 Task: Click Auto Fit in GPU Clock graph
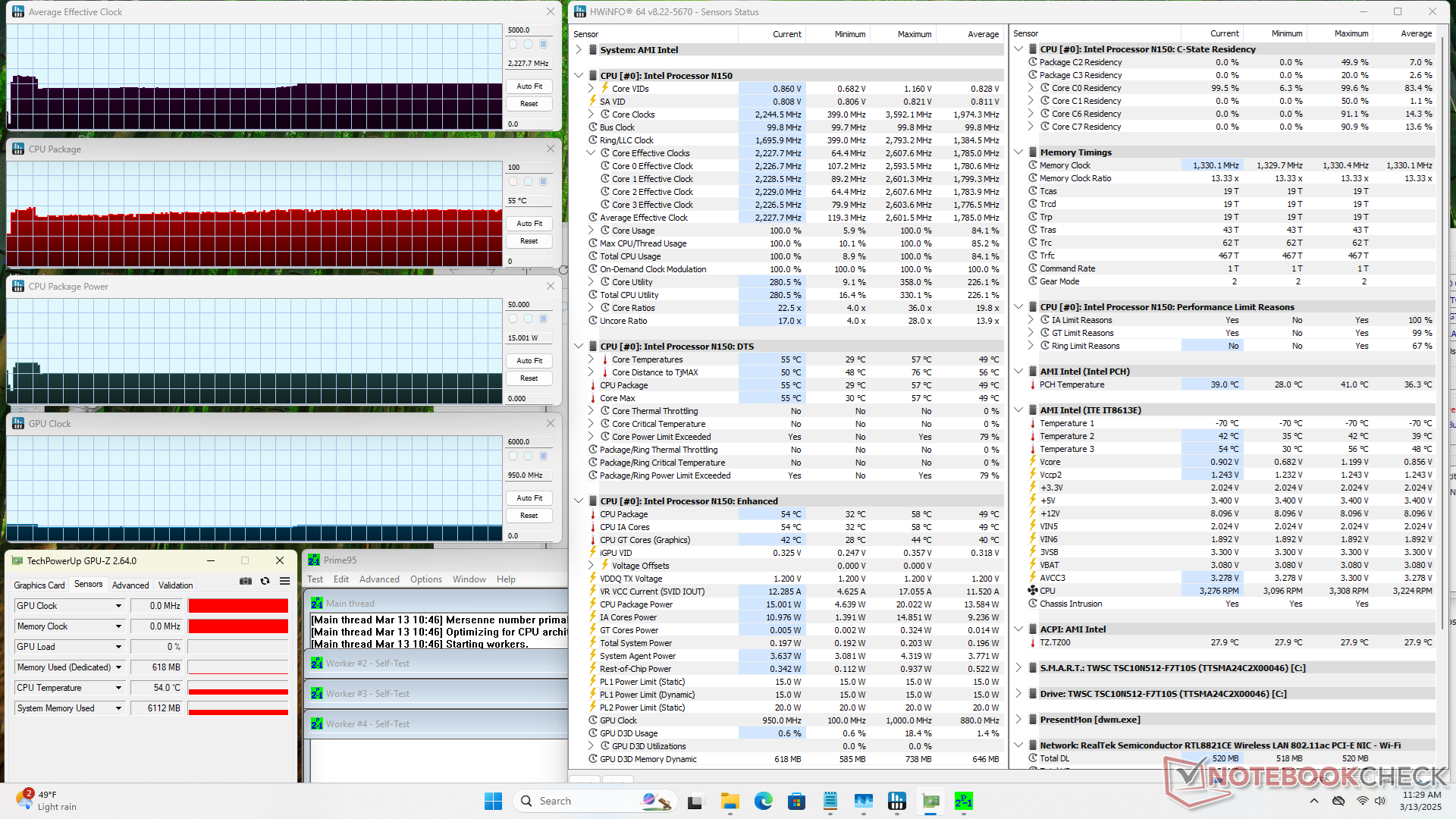tap(529, 498)
